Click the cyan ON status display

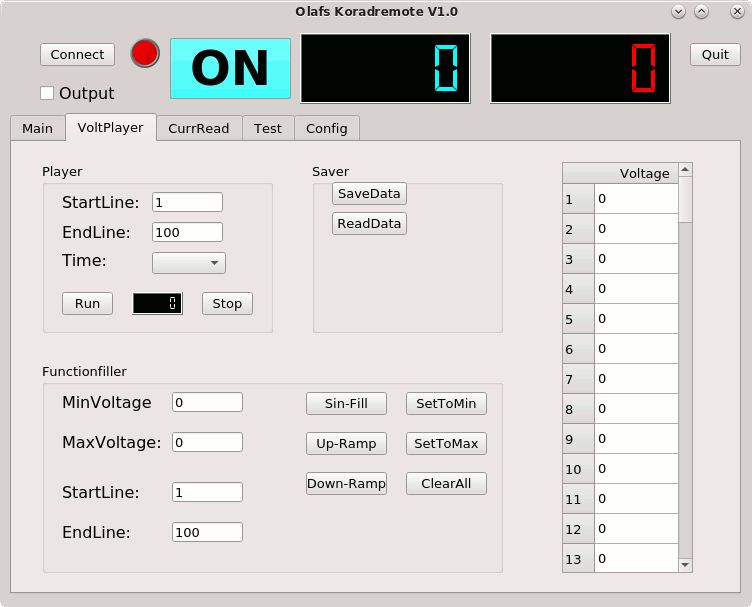pyautogui.click(x=231, y=69)
